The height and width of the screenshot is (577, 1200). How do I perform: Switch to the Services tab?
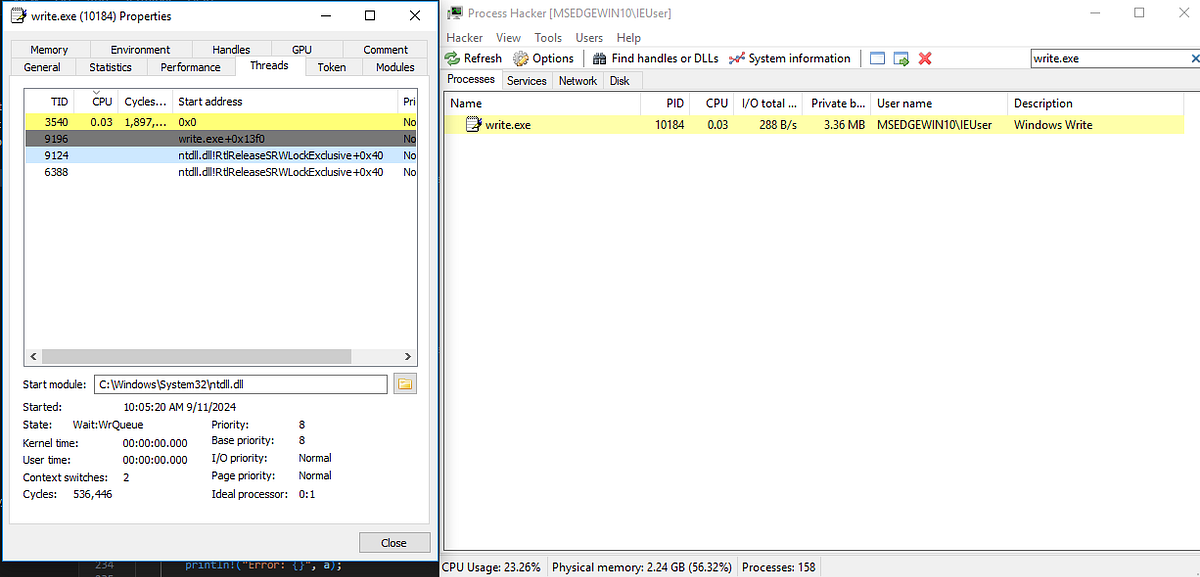[527, 81]
